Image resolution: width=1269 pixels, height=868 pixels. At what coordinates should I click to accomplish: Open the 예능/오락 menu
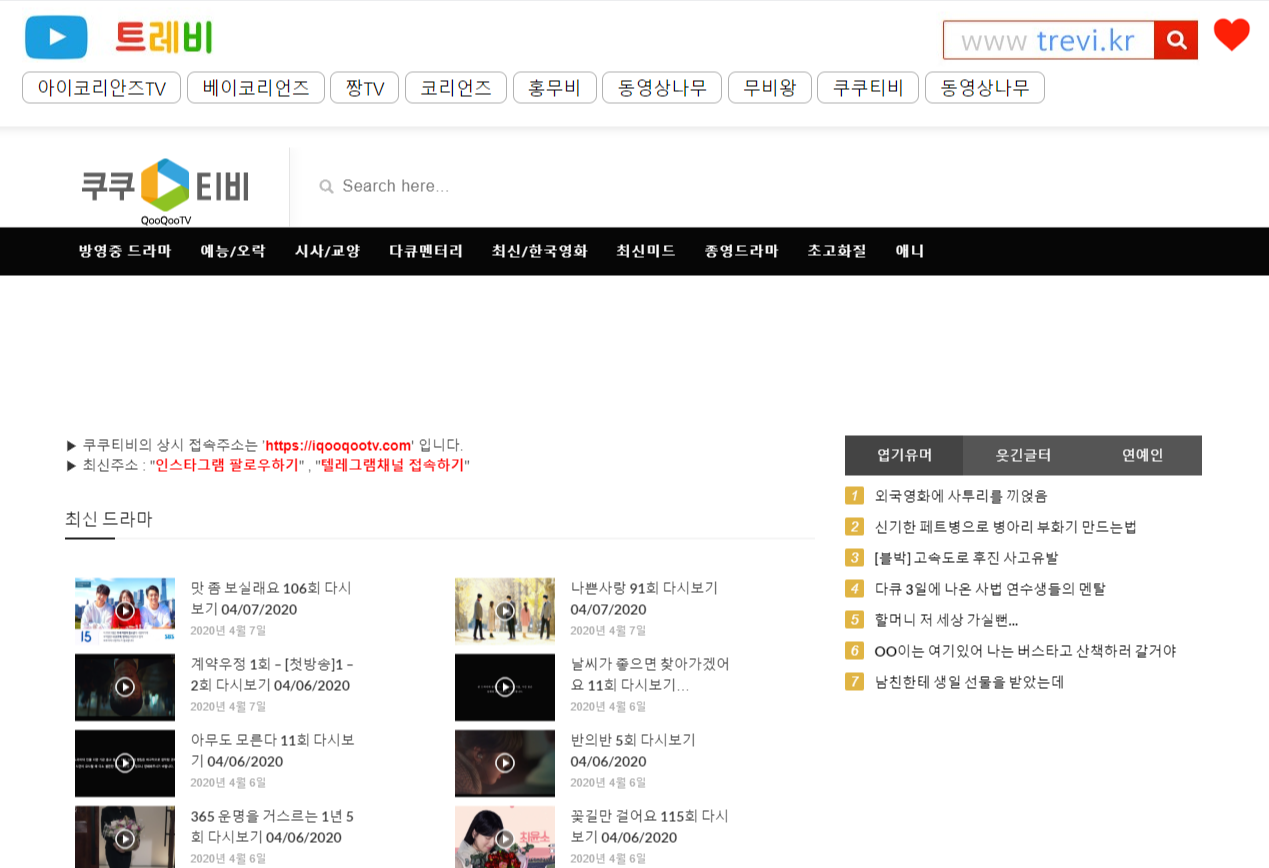click(x=233, y=251)
